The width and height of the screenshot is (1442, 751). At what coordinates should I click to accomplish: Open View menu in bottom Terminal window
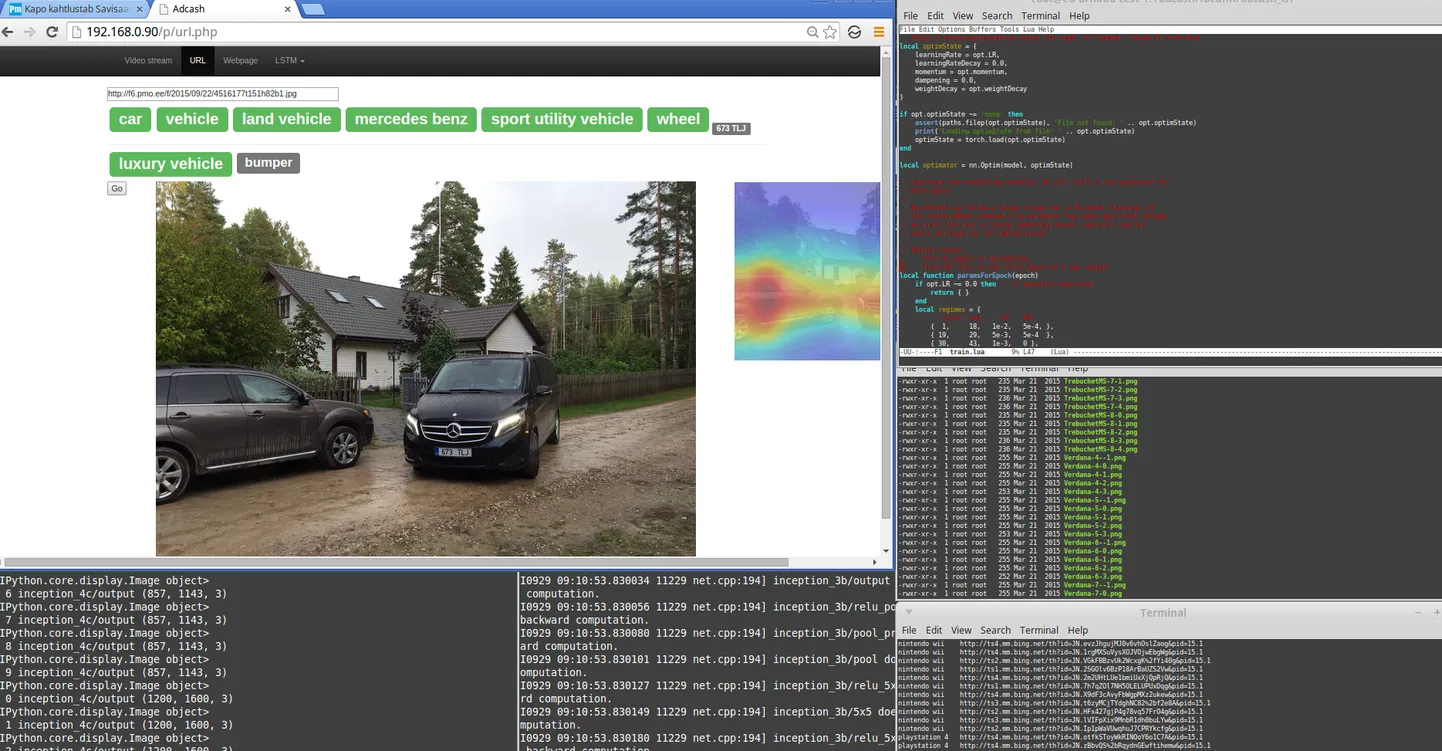(961, 630)
